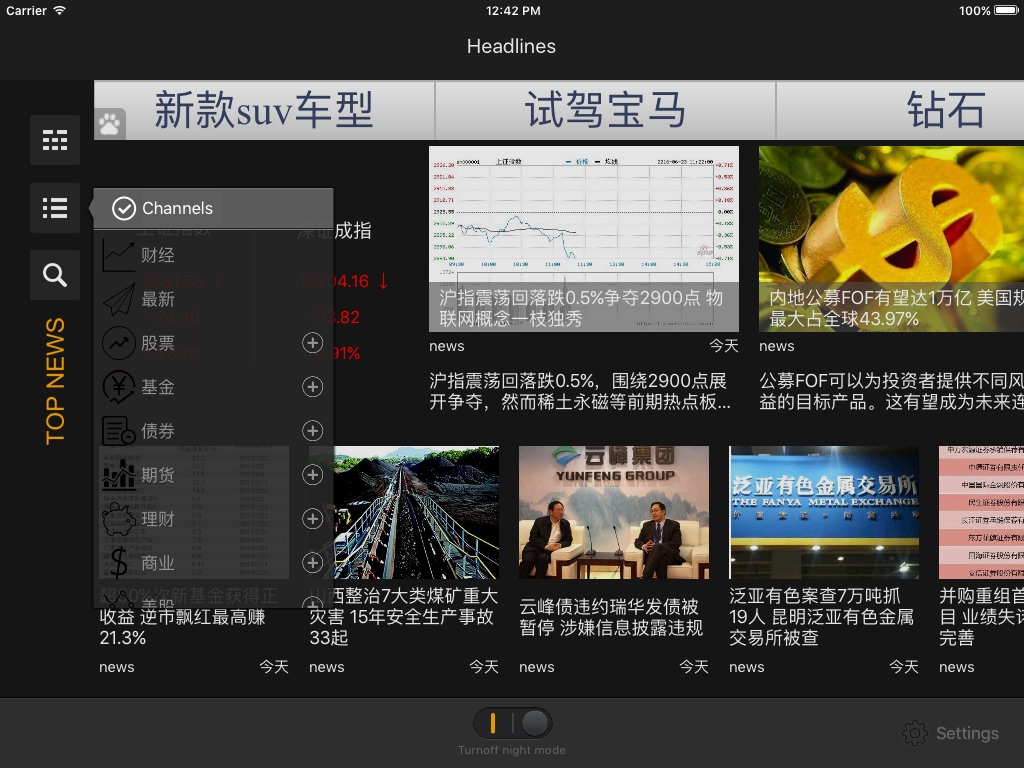Expand 期货 channel using its plus icon
The height and width of the screenshot is (768, 1024).
[312, 475]
